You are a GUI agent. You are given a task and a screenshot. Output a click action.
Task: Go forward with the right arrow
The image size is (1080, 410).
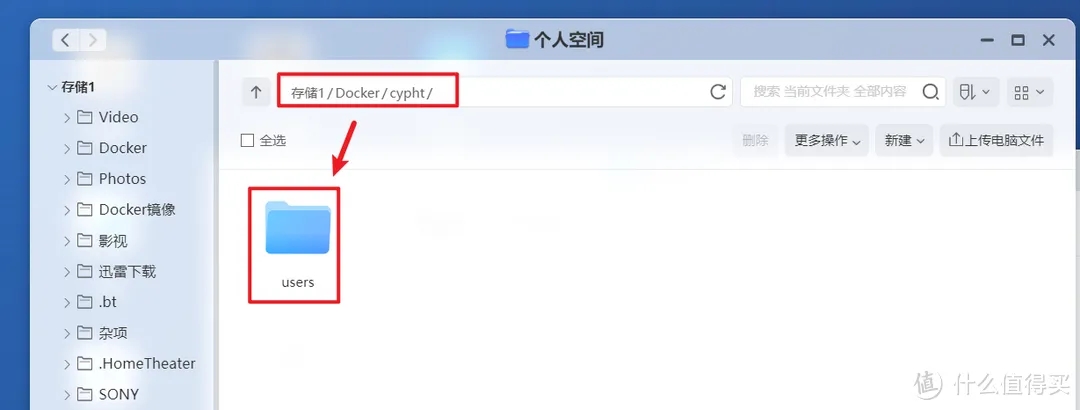coord(93,40)
